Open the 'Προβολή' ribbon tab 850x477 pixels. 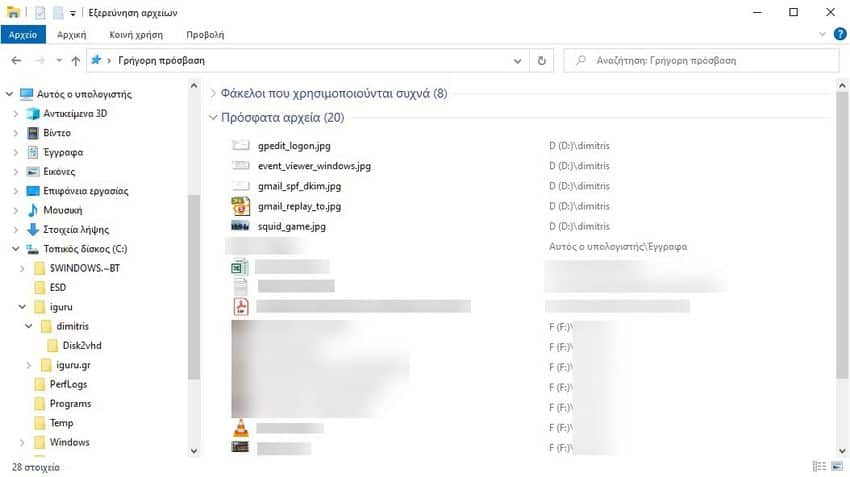pos(205,34)
